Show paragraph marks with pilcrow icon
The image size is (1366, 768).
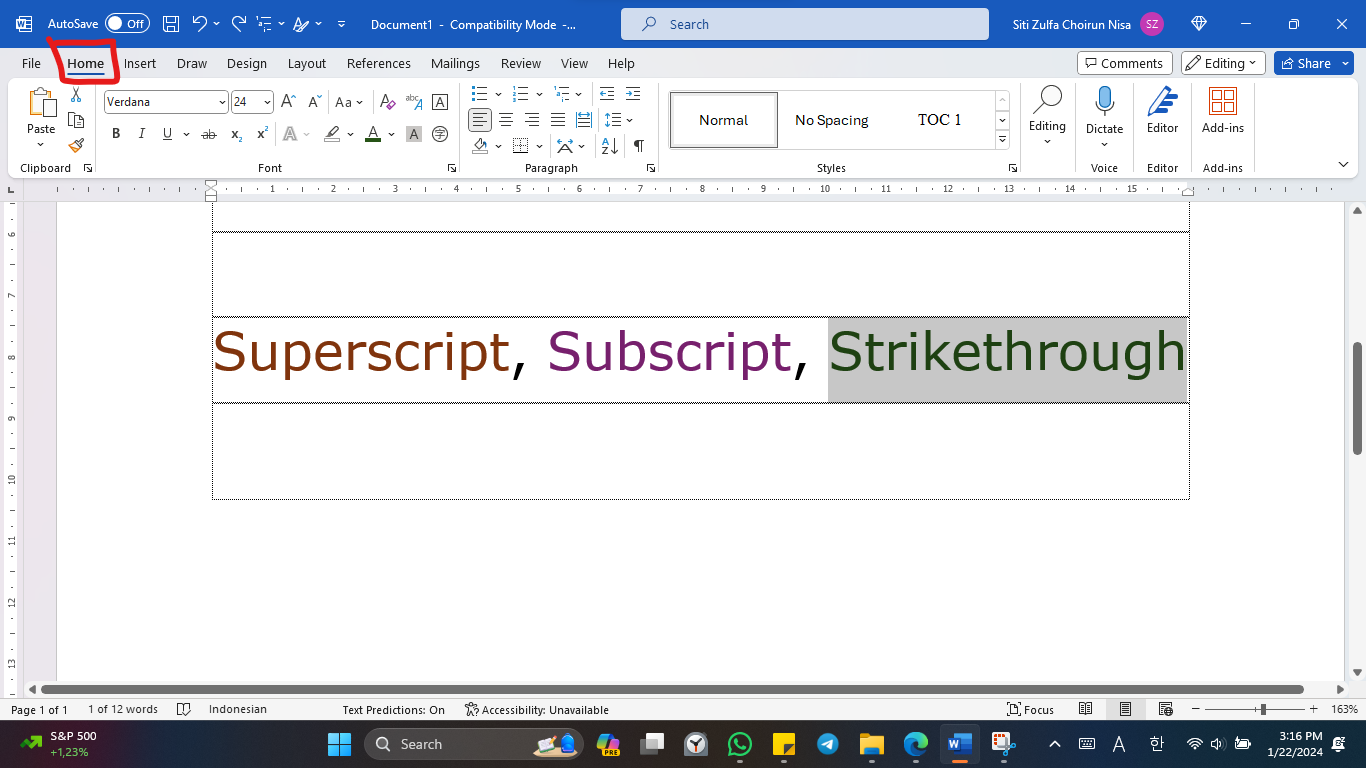click(638, 146)
